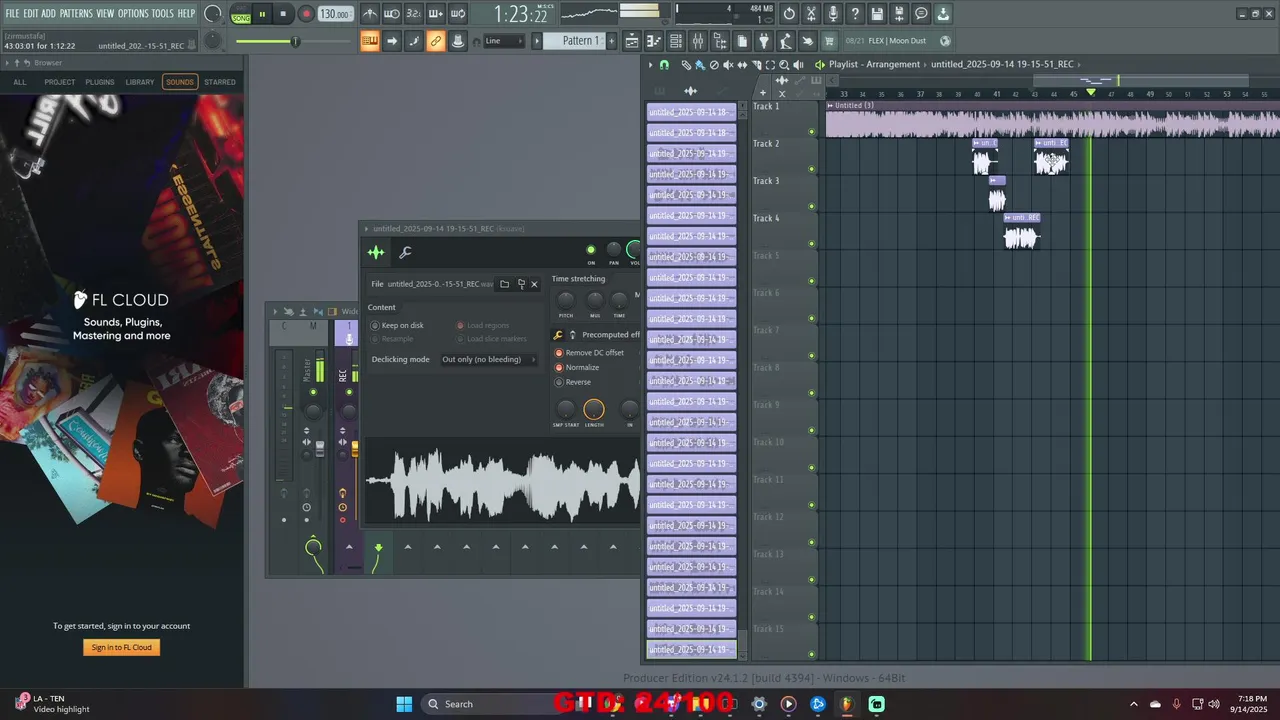Open the Line snap dropdown
Image resolution: width=1280 pixels, height=720 pixels.
click(x=504, y=41)
